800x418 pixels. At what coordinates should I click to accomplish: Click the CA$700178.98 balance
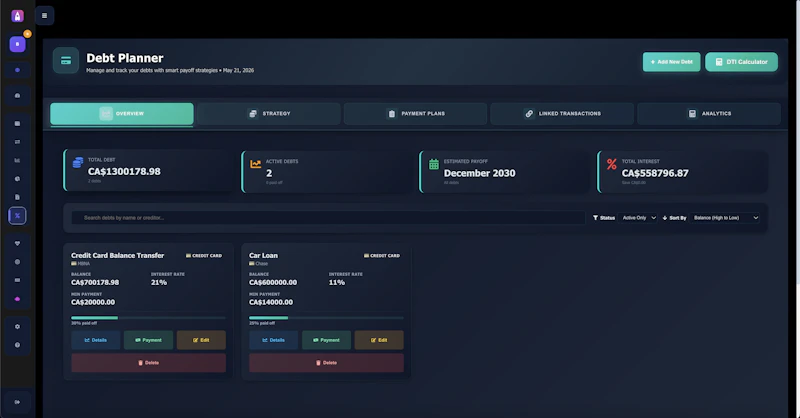click(95, 282)
